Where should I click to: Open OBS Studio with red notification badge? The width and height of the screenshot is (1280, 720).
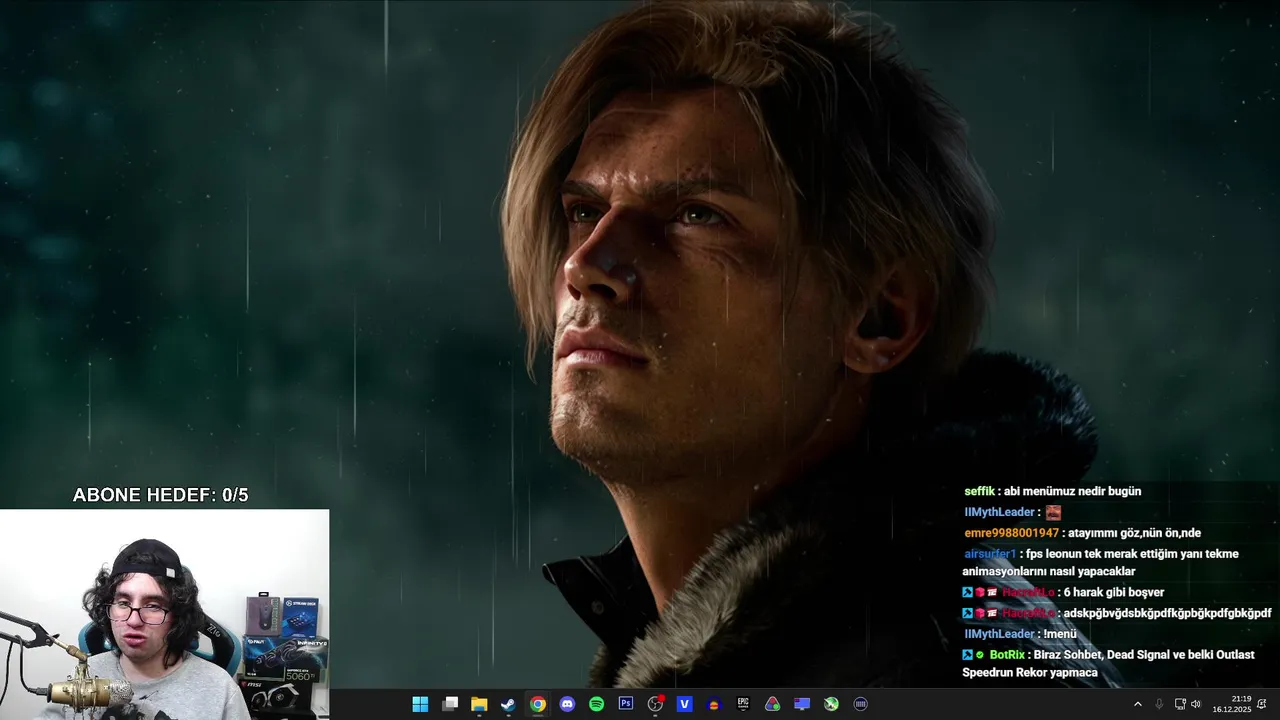tap(655, 704)
